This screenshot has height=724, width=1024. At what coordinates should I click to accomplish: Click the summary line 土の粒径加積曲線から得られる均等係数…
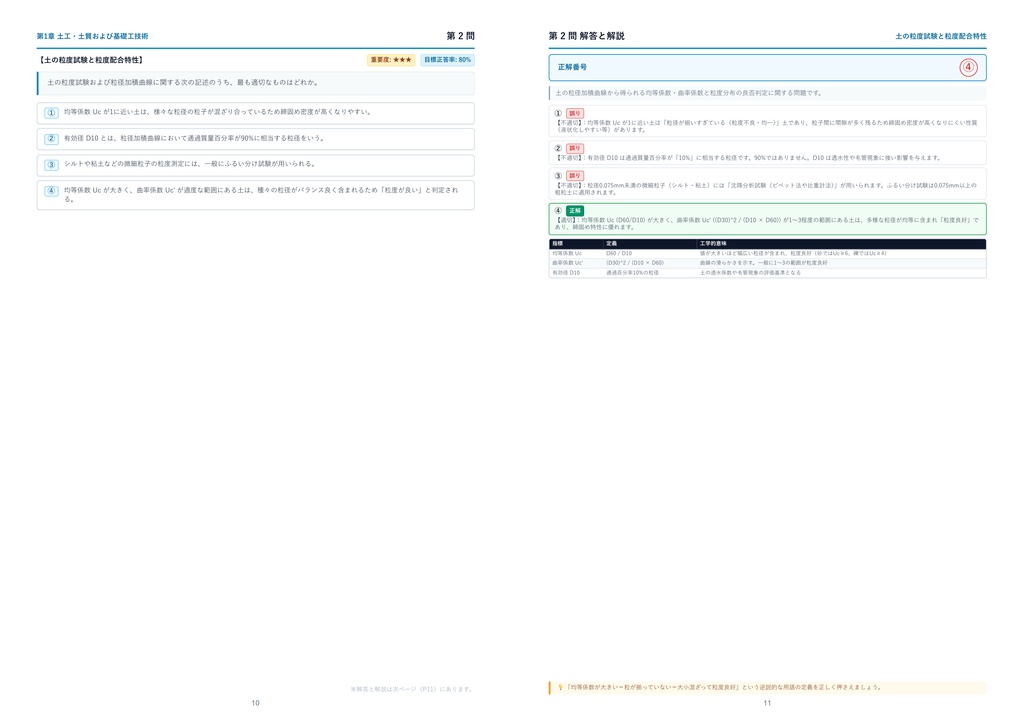[x=688, y=93]
